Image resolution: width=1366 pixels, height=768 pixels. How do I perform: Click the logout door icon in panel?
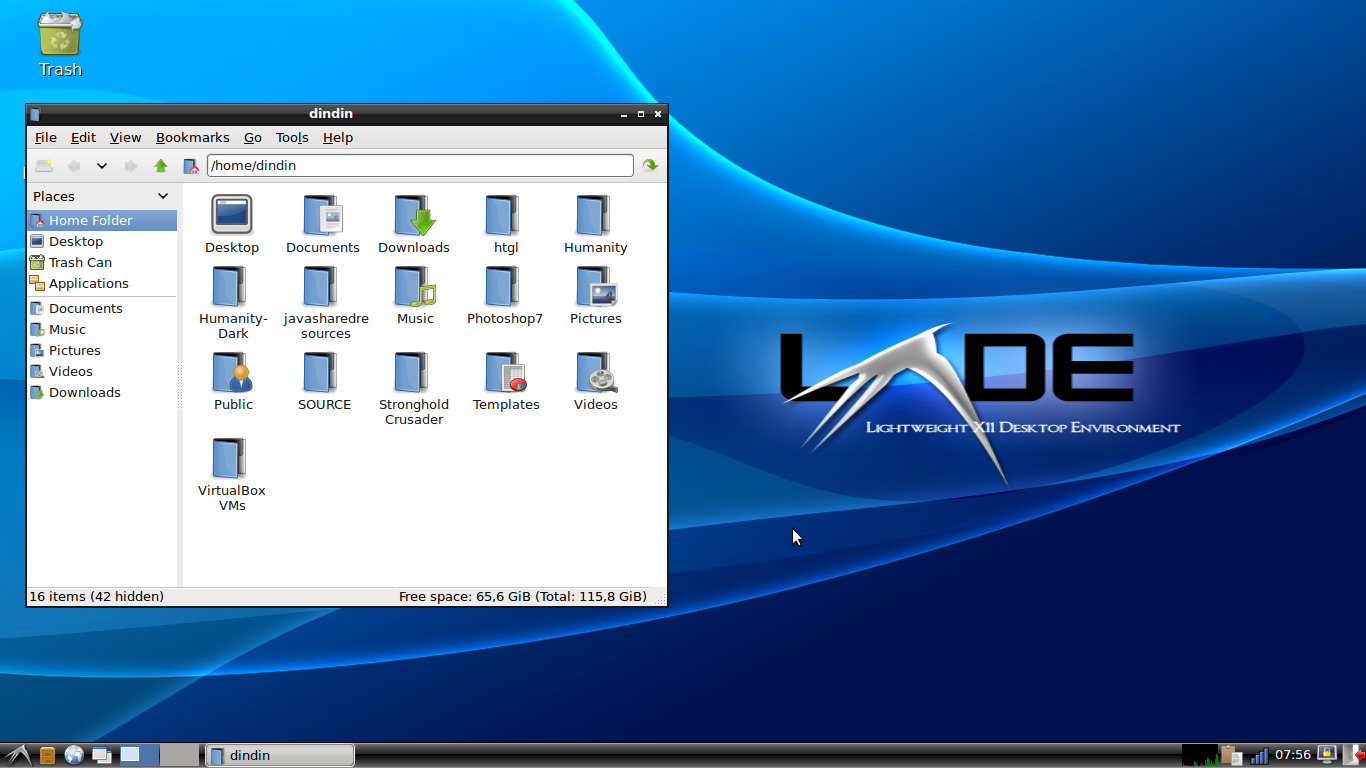1352,755
